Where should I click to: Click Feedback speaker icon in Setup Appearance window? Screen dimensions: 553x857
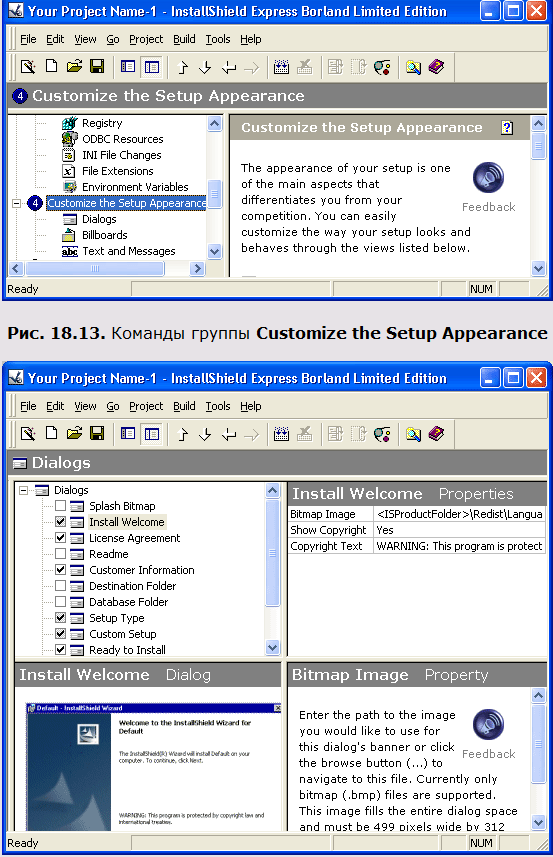point(489,177)
